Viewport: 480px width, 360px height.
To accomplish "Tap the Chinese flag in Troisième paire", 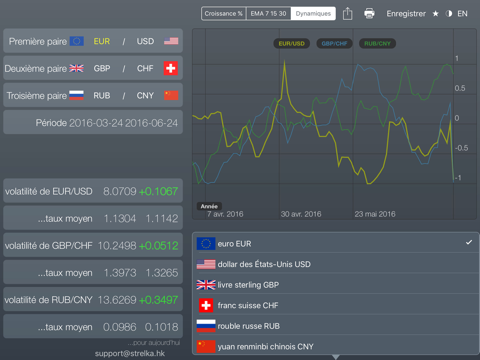I will (x=171, y=96).
